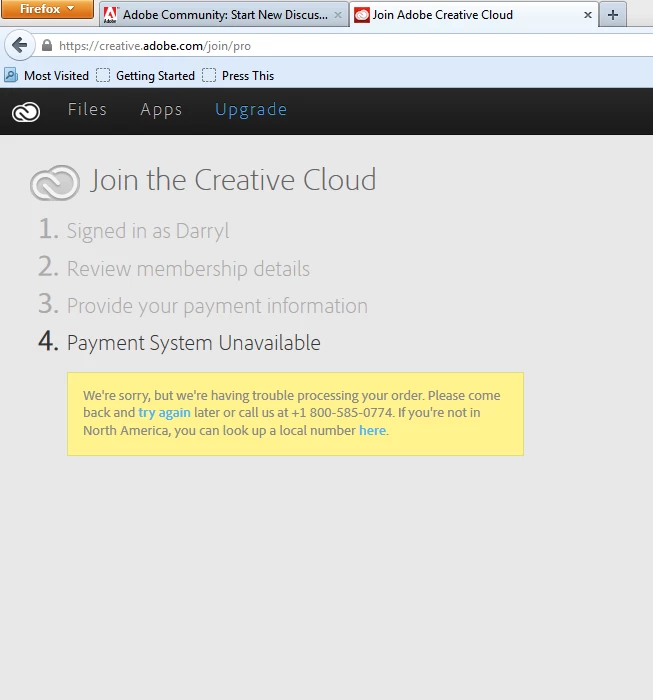
Task: Click the Adobe icon on Community tab
Action: [110, 15]
